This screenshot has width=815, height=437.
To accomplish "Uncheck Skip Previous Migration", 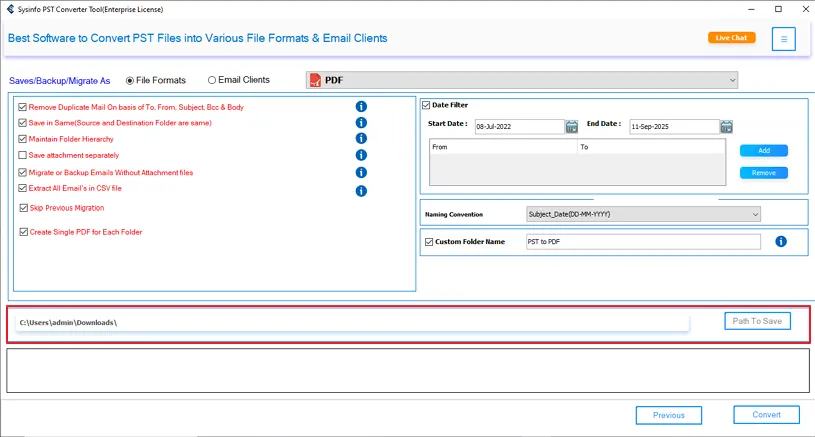I will pos(24,208).
